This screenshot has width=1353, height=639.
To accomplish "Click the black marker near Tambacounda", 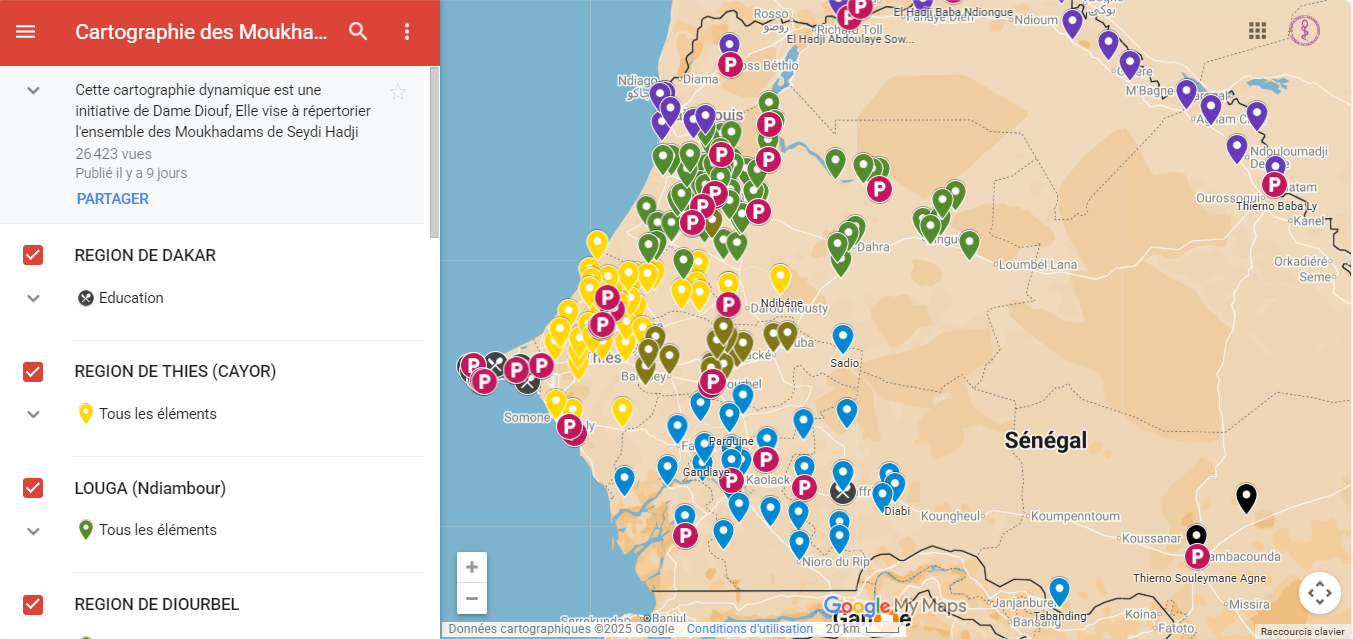I will [x=1246, y=497].
